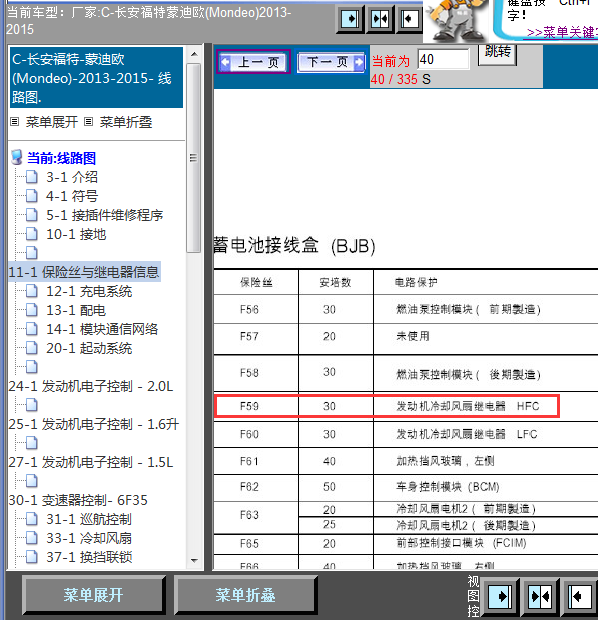Go to previous page with 上一页

pos(254,62)
